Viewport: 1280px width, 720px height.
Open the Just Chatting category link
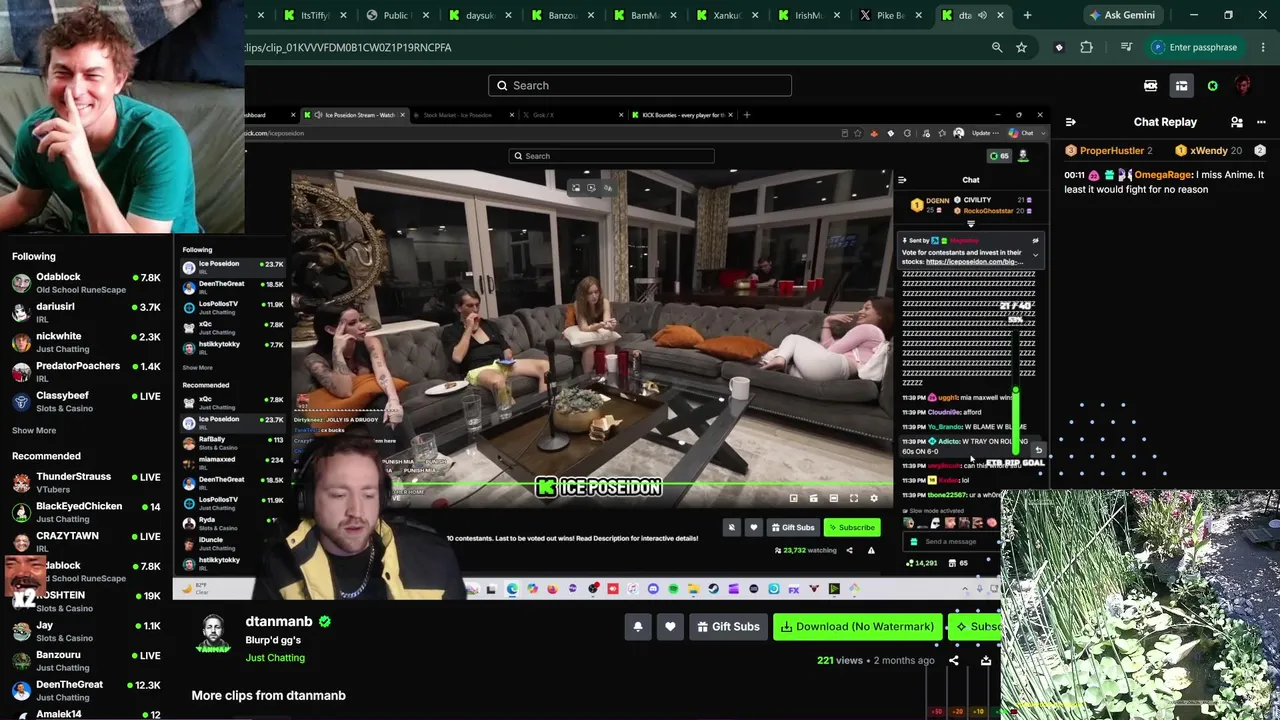[x=275, y=658]
